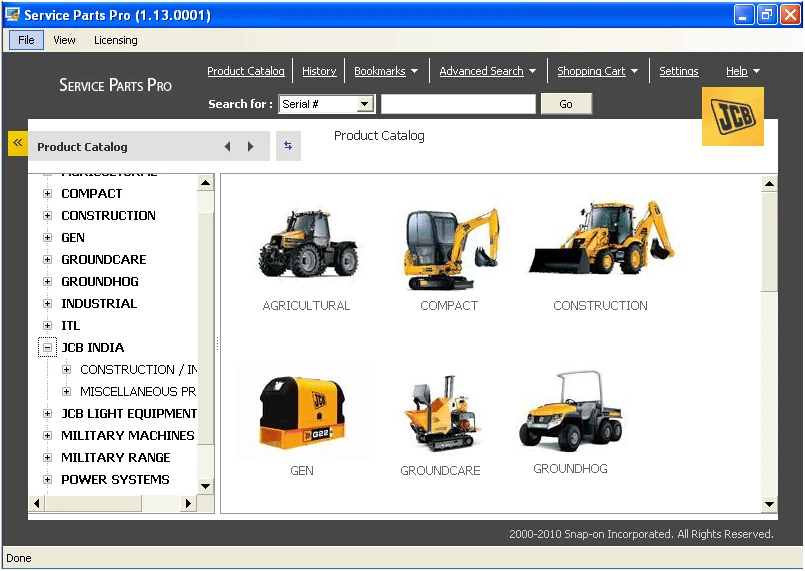The image size is (805, 571).
Task: Open the File menu
Action: 26,40
